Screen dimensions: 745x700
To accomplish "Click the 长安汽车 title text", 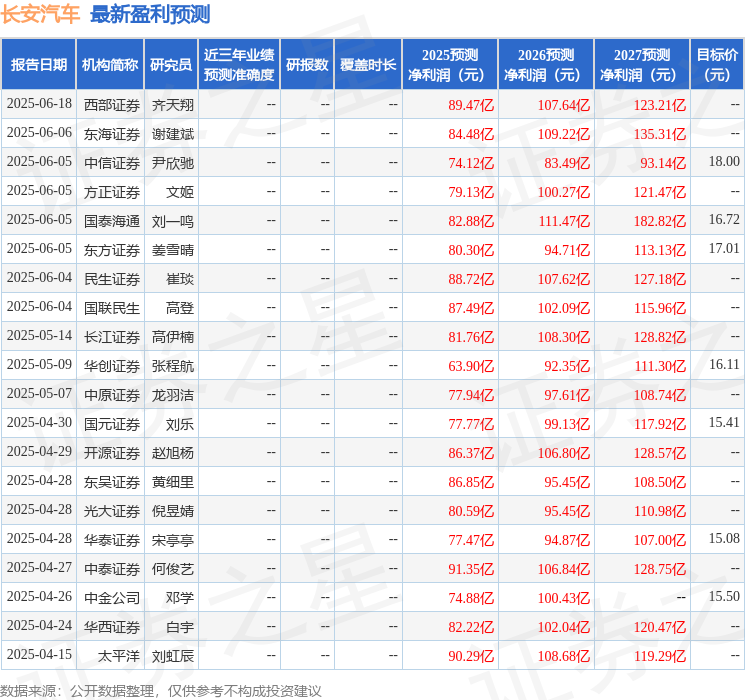I will 40,14.
